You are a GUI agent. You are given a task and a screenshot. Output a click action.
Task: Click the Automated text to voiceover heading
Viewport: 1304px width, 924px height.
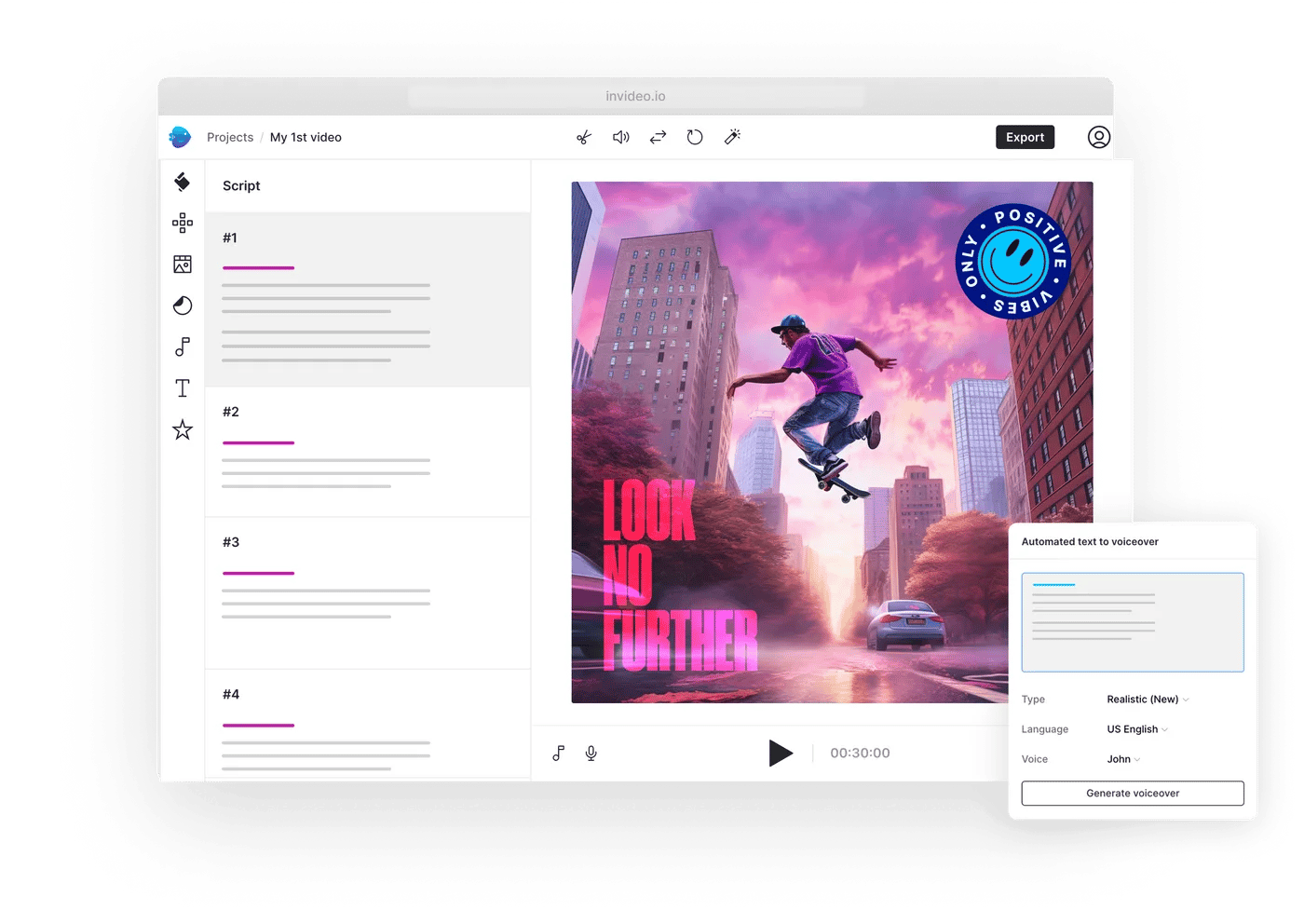pos(1090,541)
